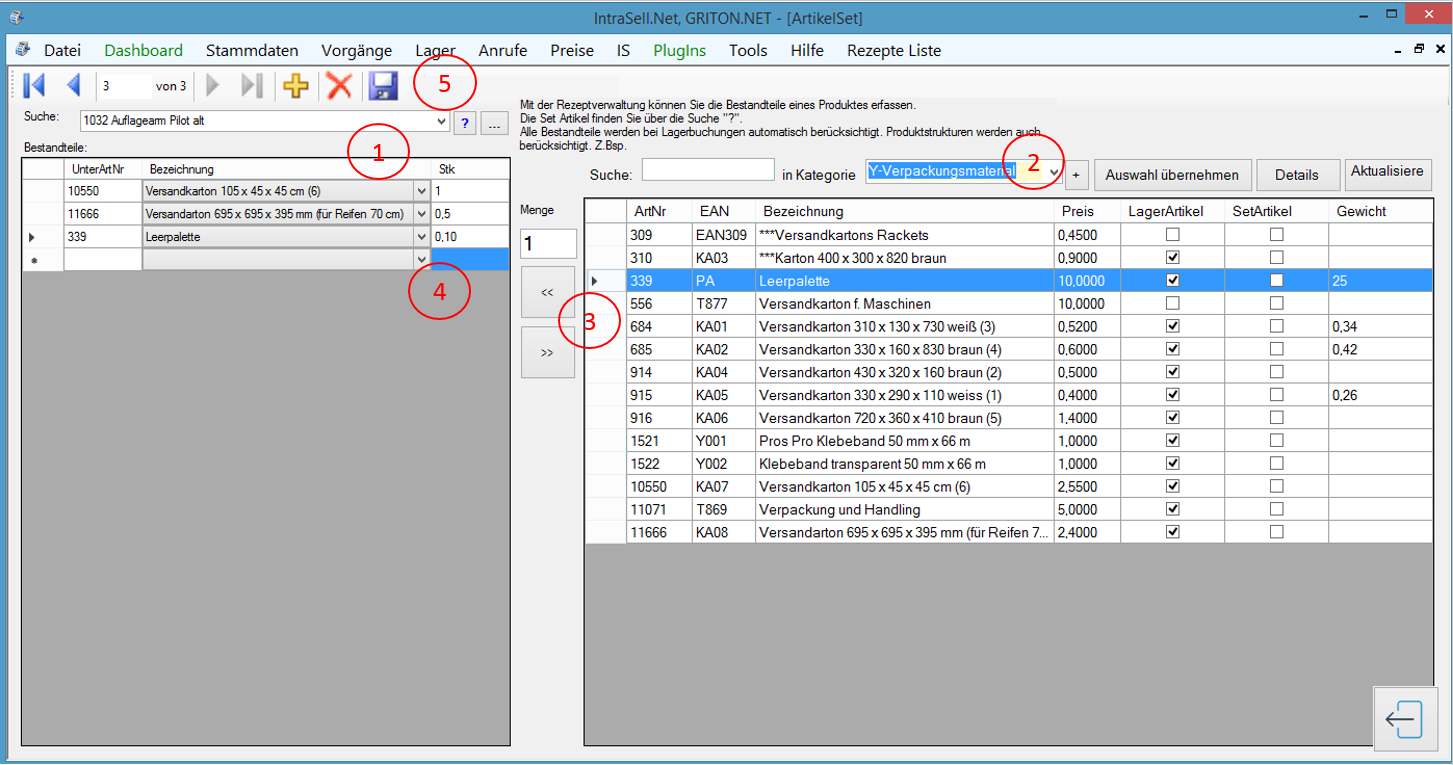Expand dropdown in the empty new component row

click(422, 260)
